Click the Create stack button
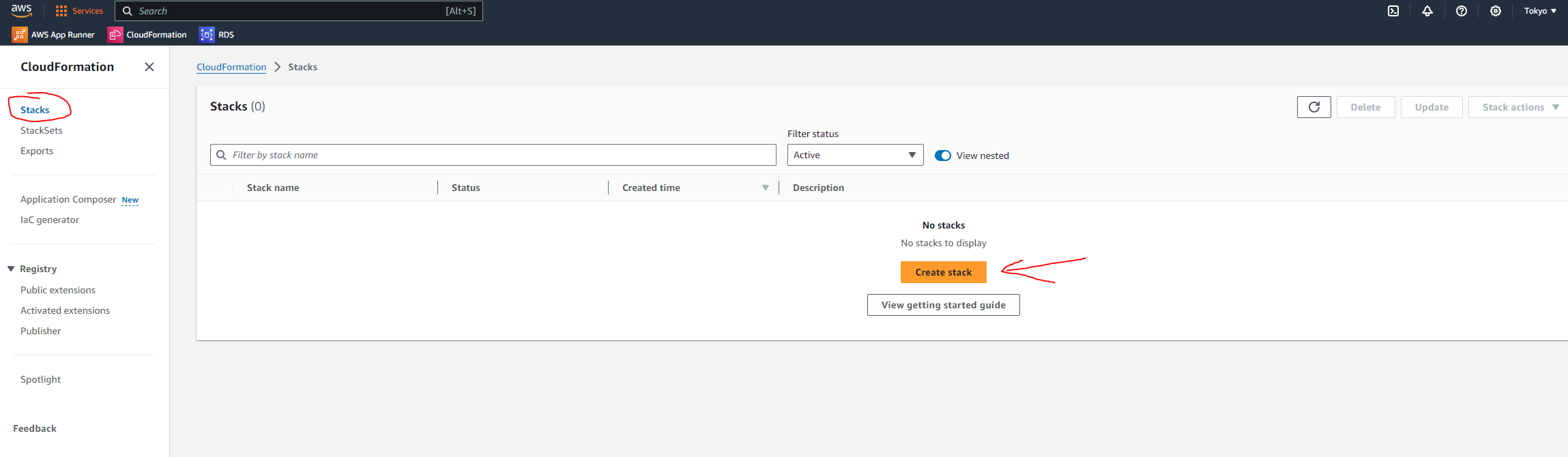This screenshot has width=1568, height=457. (944, 272)
